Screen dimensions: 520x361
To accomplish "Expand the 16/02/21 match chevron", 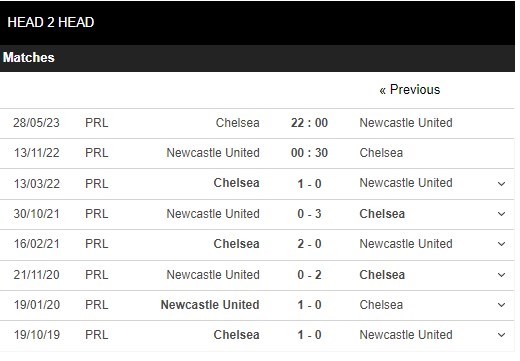I will (501, 244).
